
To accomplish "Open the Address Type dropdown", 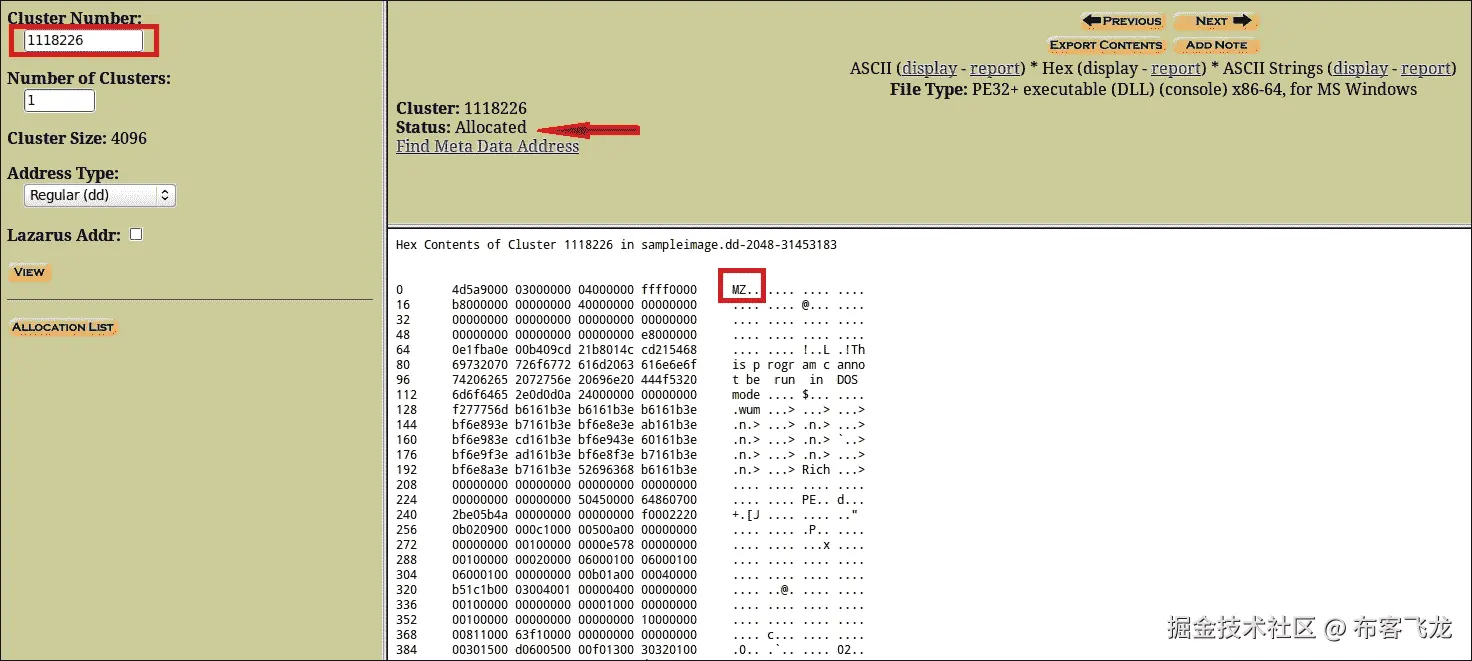I will click(x=99, y=195).
